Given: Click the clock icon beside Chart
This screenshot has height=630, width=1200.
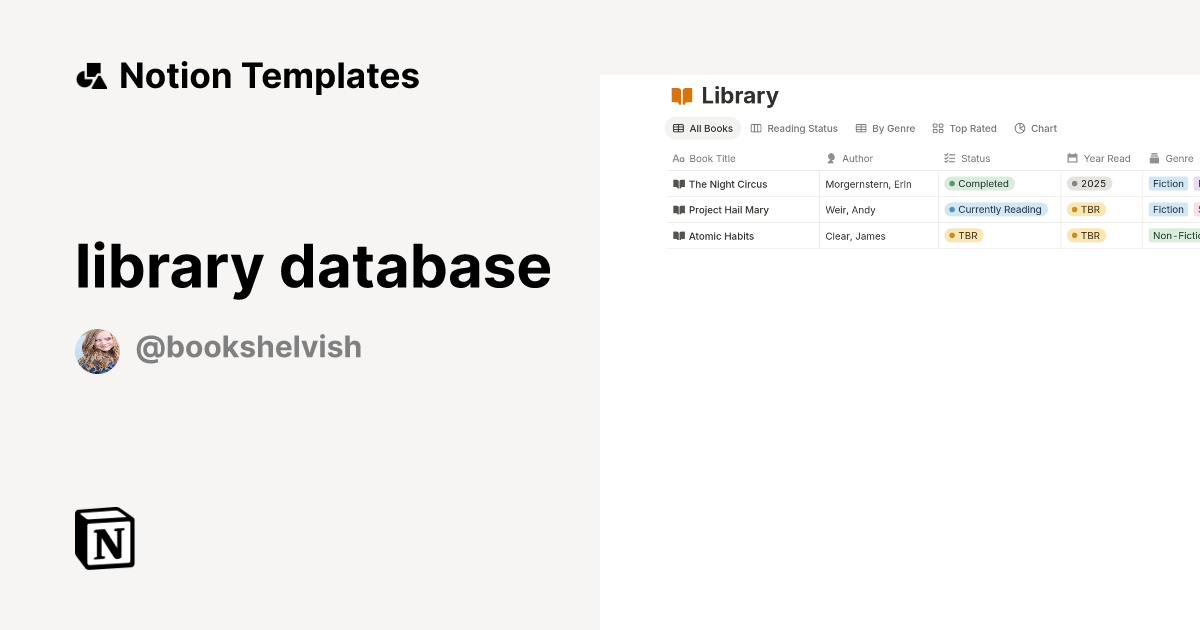Looking at the screenshot, I should point(1021,128).
